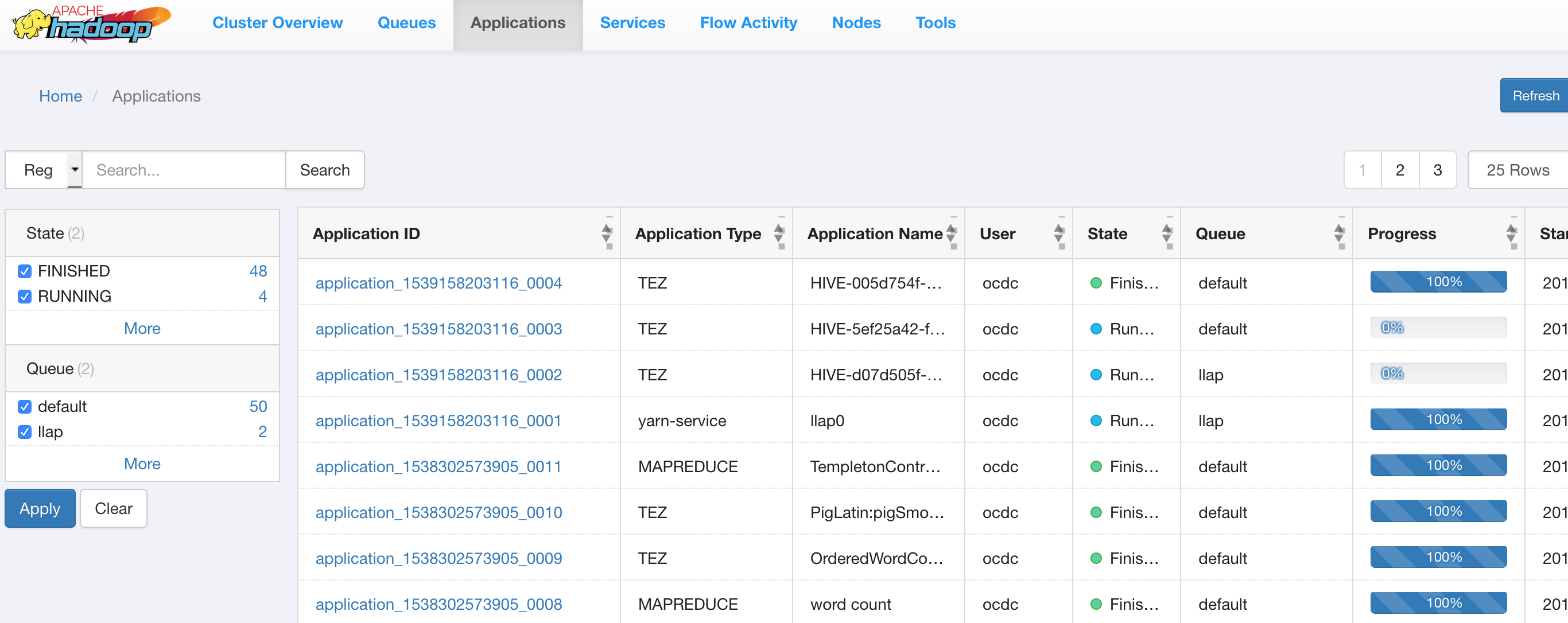This screenshot has width=1568, height=623.
Task: Click FINISHED count value 48
Action: click(258, 271)
